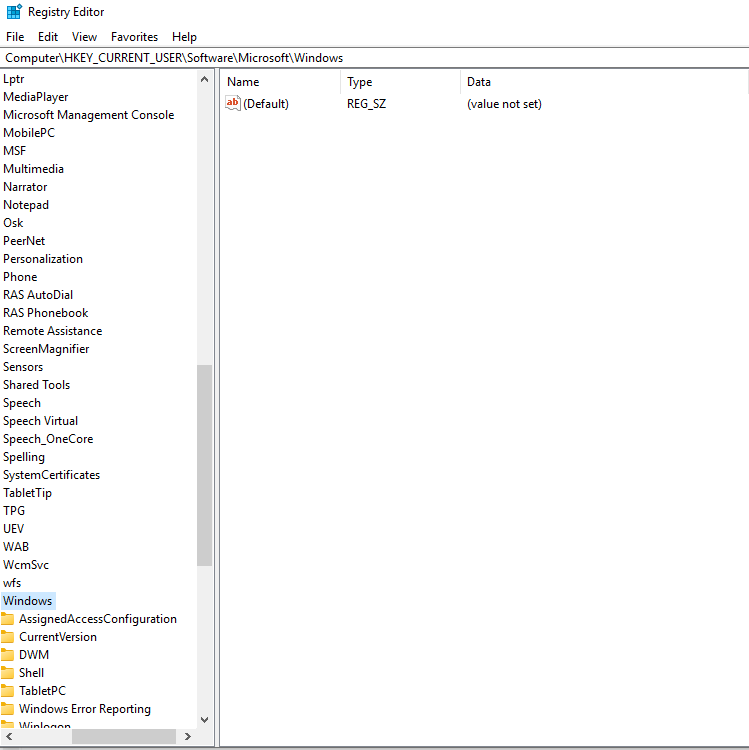Image resolution: width=749 pixels, height=750 pixels.
Task: Select the Remote Assistance key
Action: [x=53, y=331]
